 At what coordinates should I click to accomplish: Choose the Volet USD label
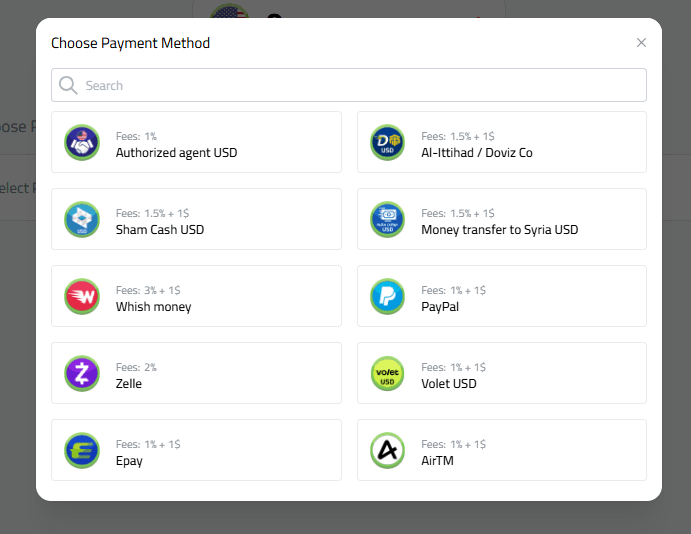click(x=449, y=384)
